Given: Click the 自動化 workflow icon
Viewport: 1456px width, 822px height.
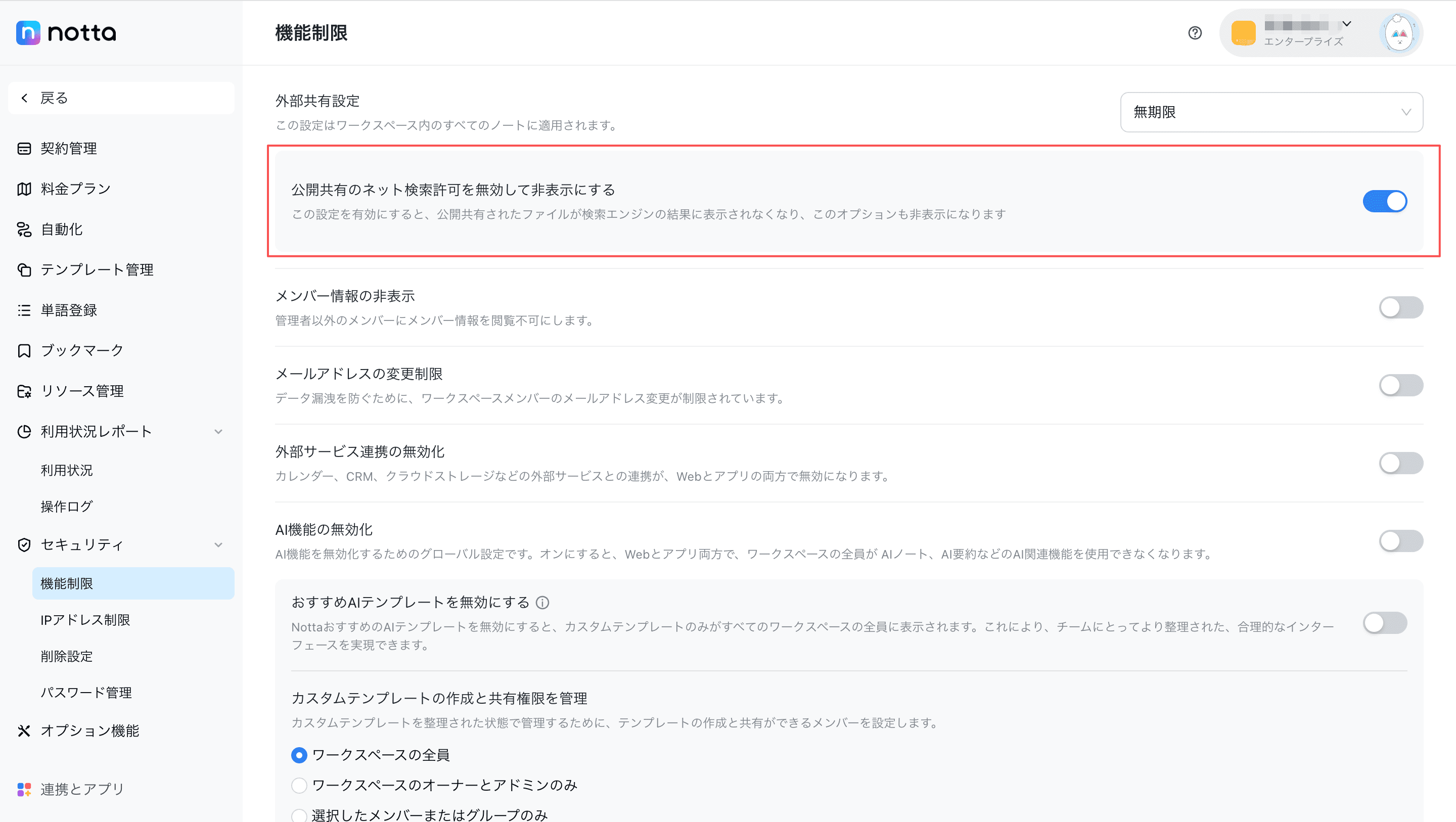Looking at the screenshot, I should 24,230.
